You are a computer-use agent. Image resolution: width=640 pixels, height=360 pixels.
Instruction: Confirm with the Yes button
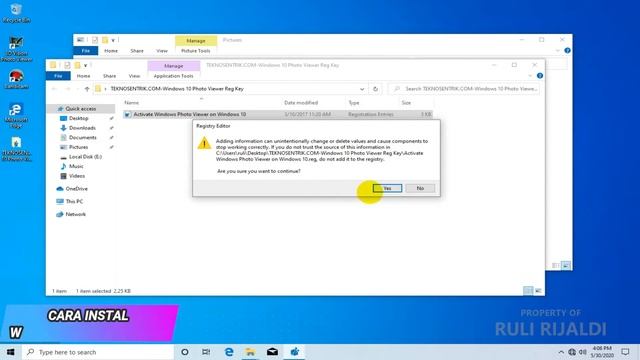(387, 188)
